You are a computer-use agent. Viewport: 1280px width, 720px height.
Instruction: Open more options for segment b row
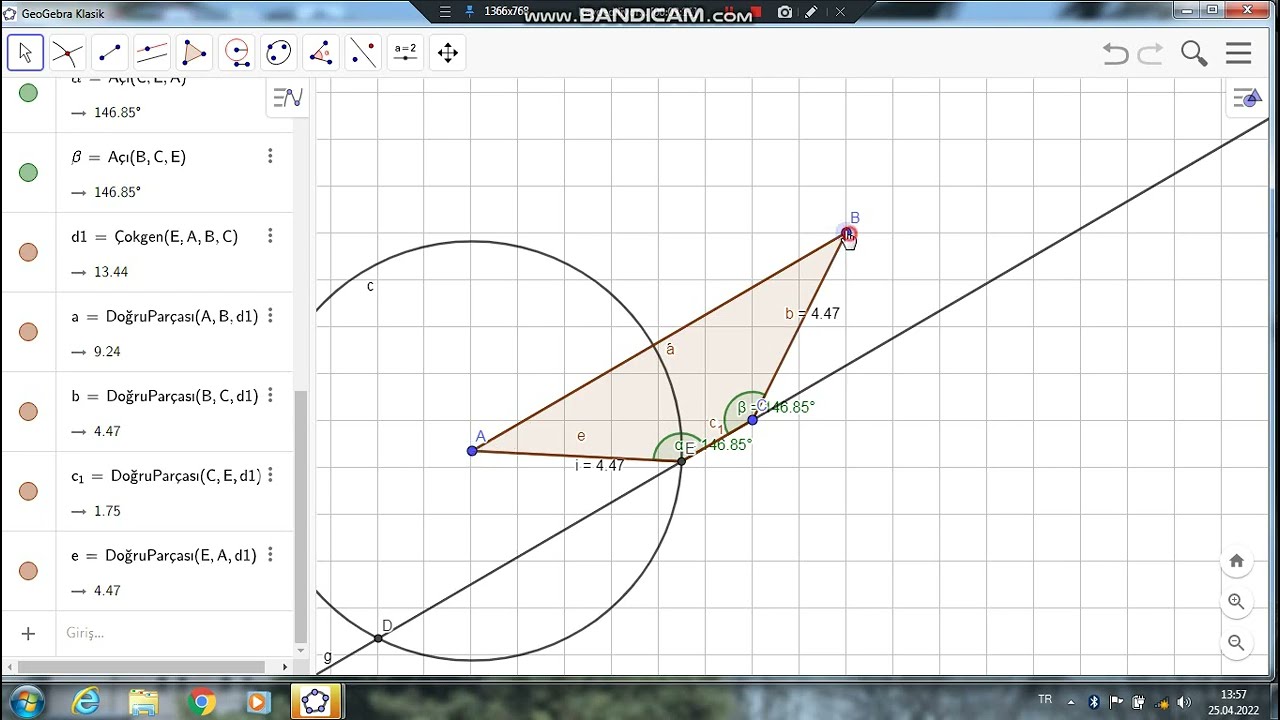point(270,395)
